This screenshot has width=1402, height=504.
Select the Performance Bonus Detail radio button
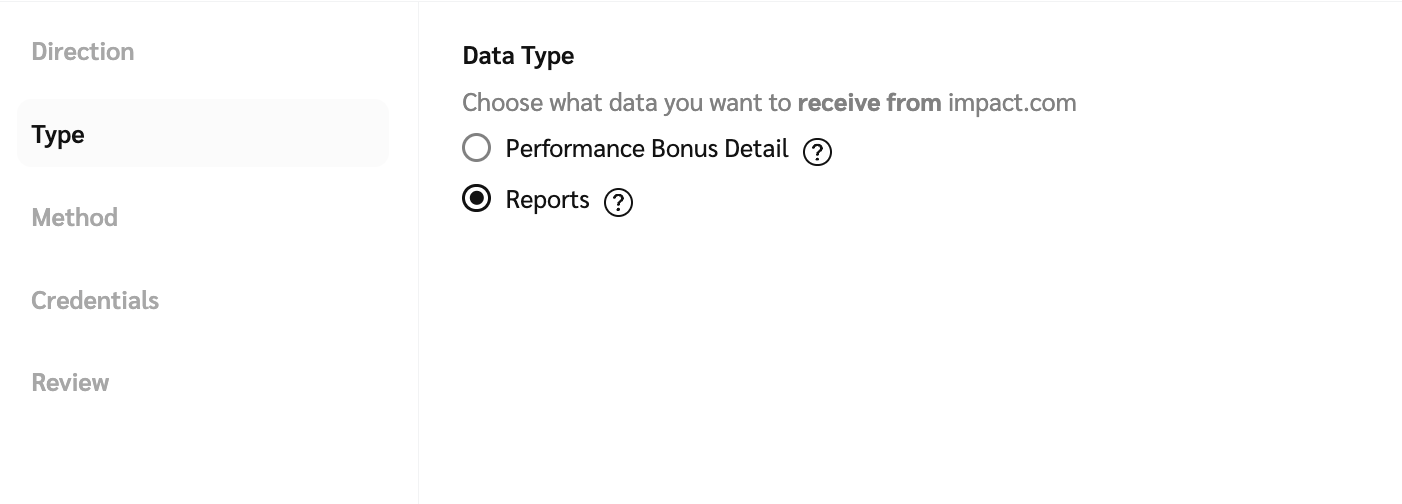pos(477,148)
